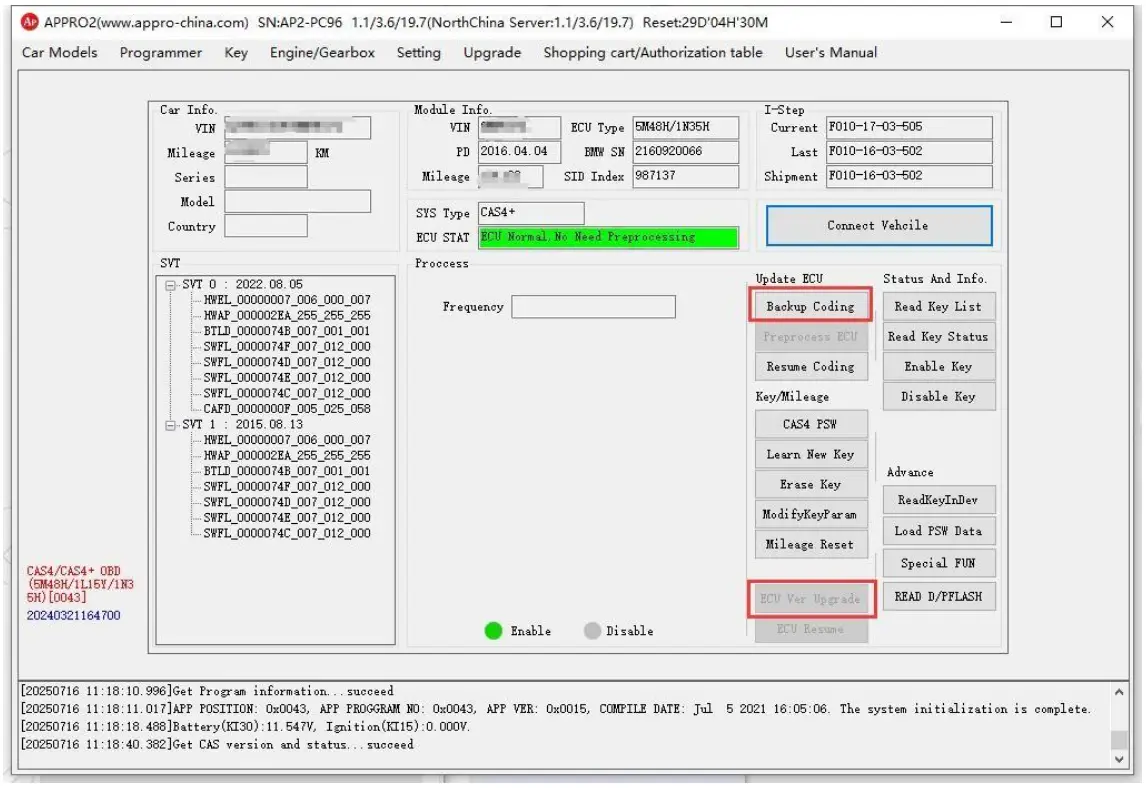This screenshot has height=792, width=1146.
Task: Open the Upgrade menu
Action: (x=493, y=53)
